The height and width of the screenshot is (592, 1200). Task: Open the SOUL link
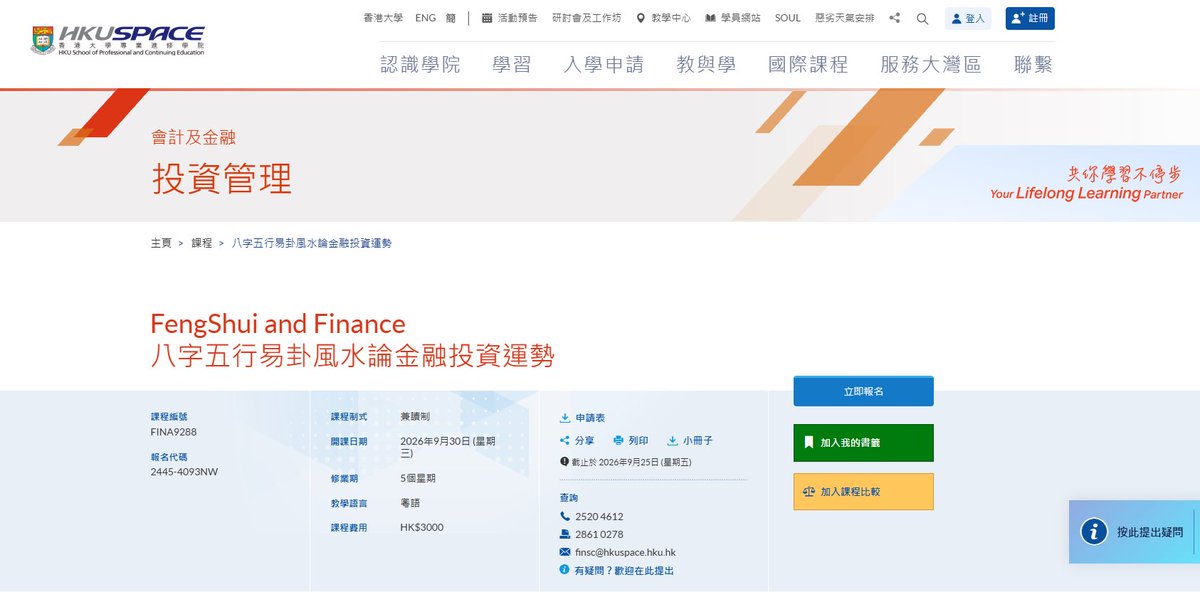788,18
